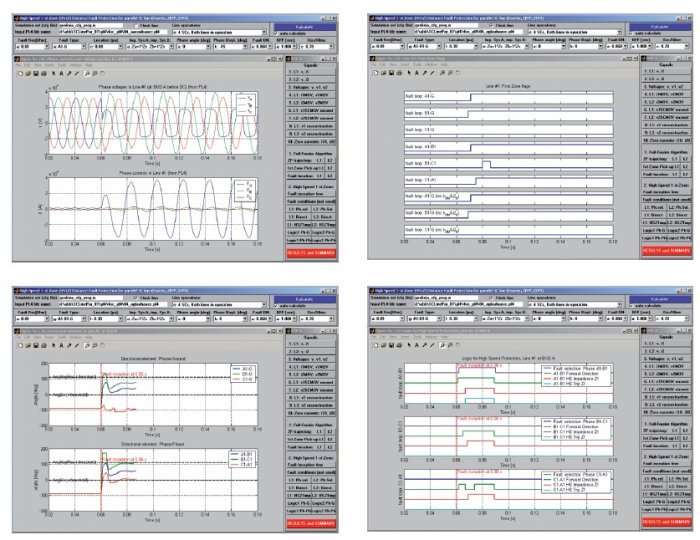Open File menu in phase voltages figure
This screenshot has height=540, width=700.
click(x=18, y=66)
